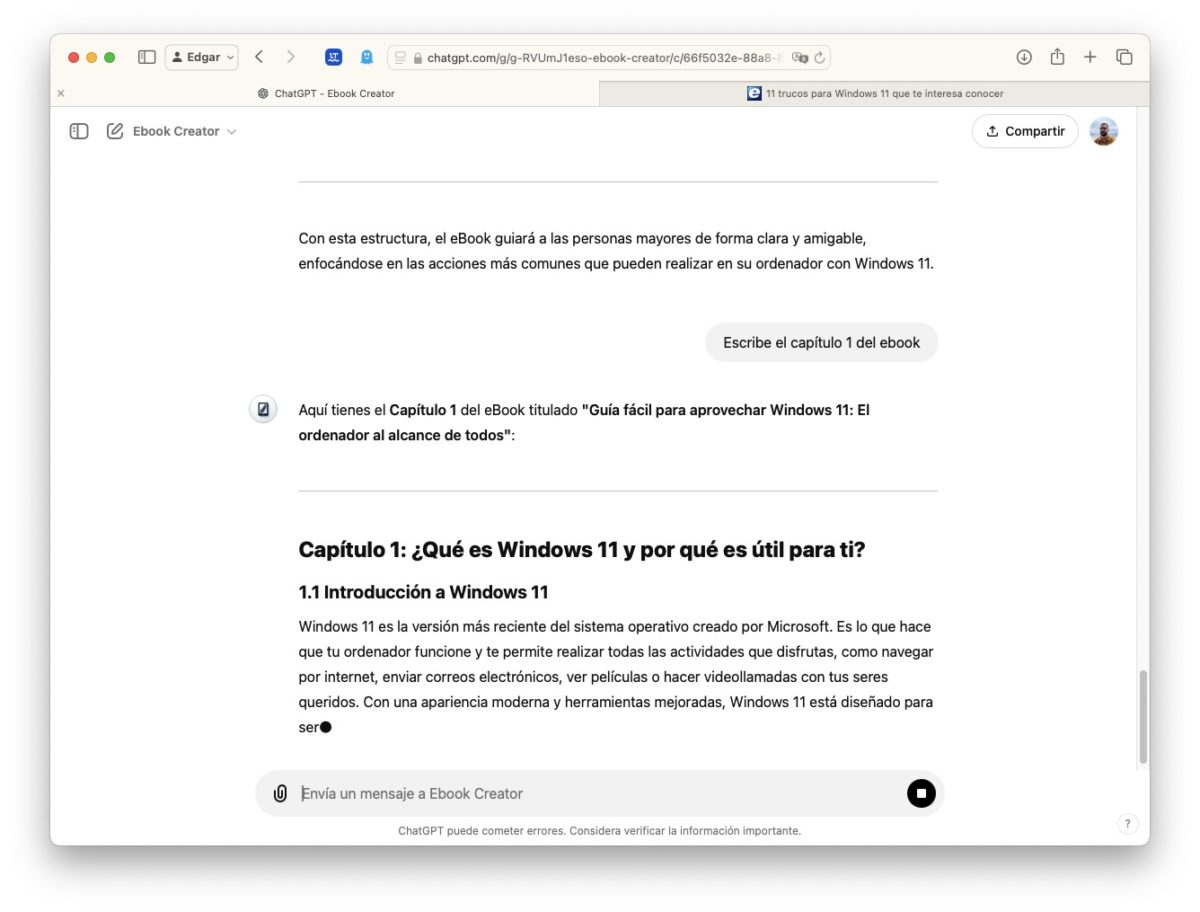
Task: Click the heading 'Capítulo 1: ¿Qué es Windows 11'
Action: [x=582, y=549]
